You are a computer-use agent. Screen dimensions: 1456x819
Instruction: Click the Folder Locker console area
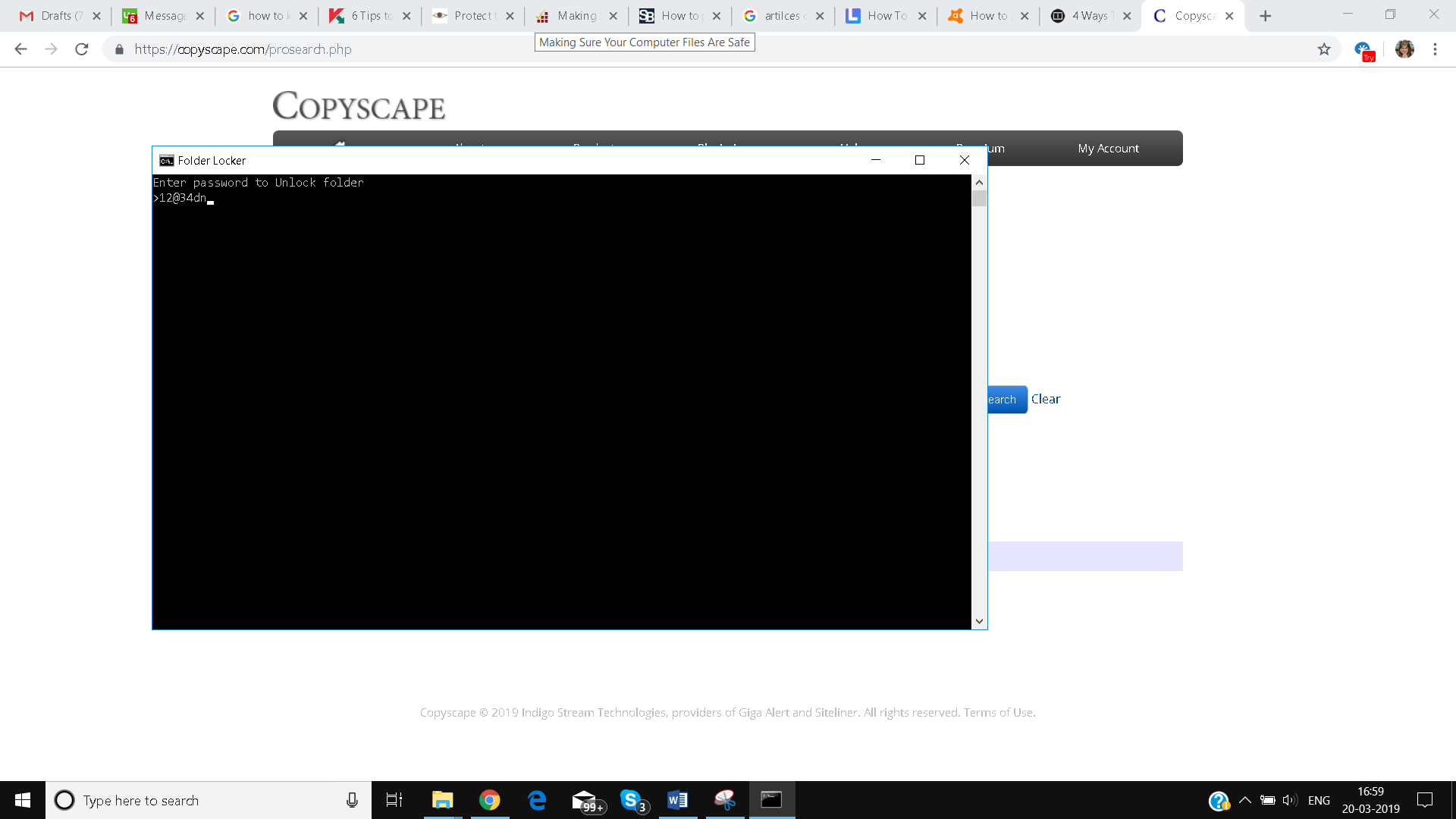561,402
